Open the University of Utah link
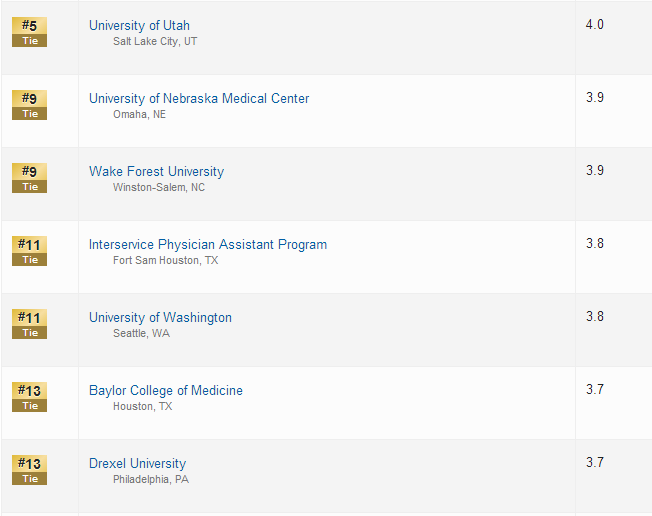Image resolution: width=652 pixels, height=516 pixels. (x=139, y=25)
